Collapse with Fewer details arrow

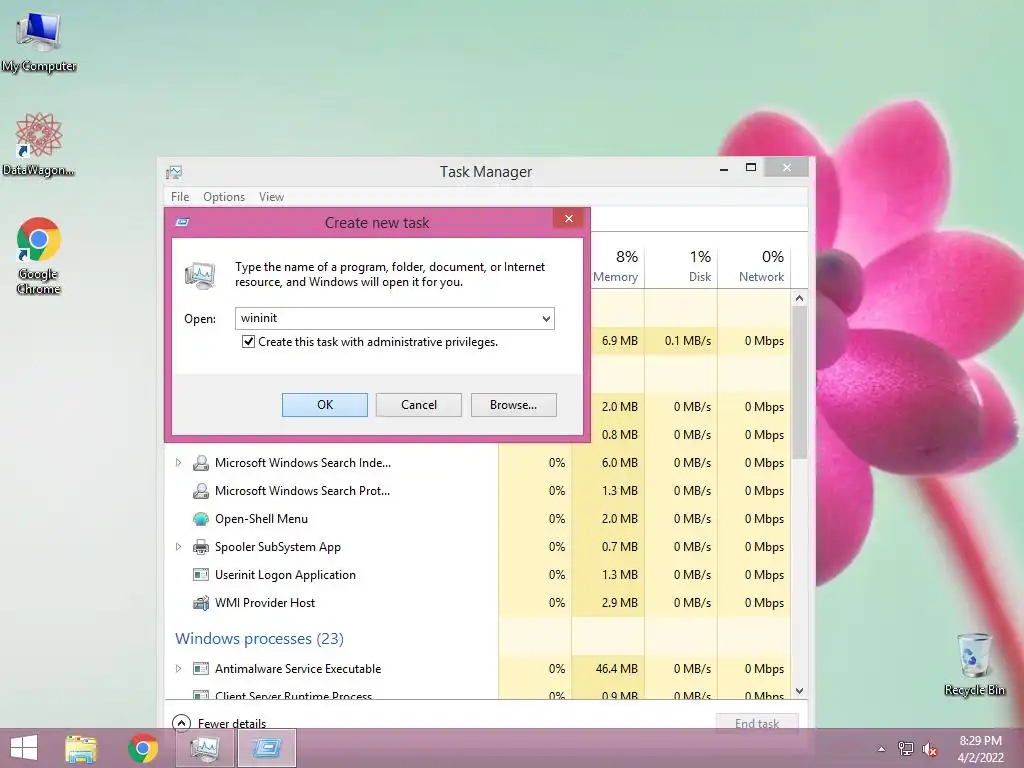point(181,723)
